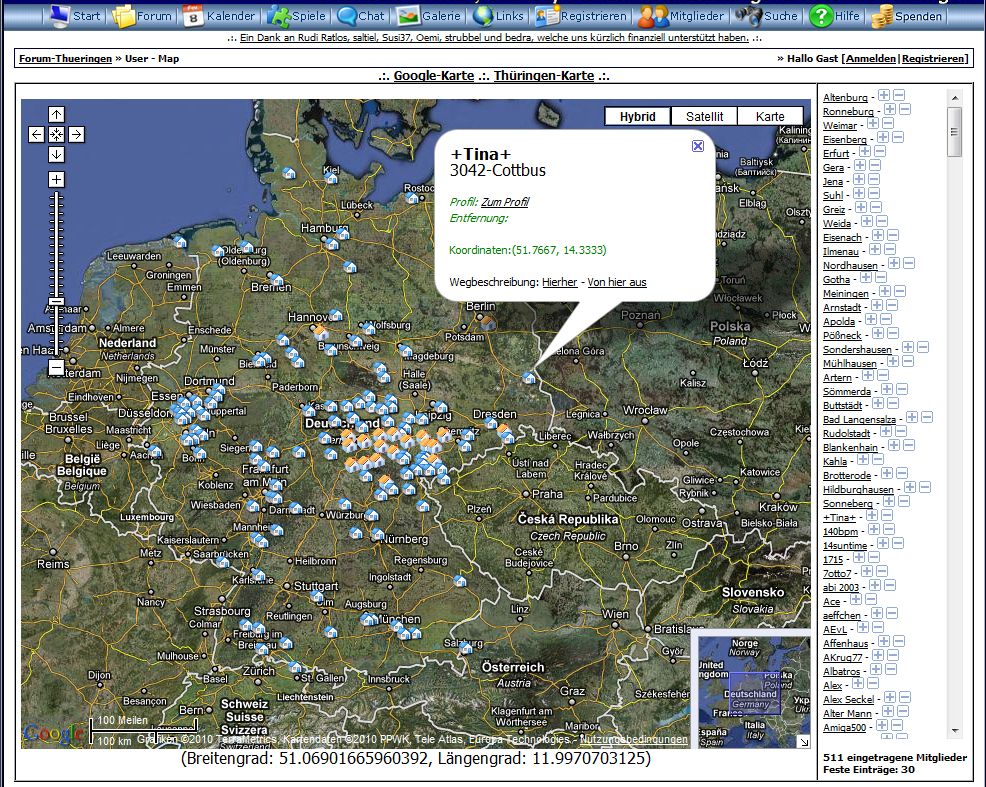Collapse the overview mini-map corner arrow
The height and width of the screenshot is (787, 986).
click(803, 741)
